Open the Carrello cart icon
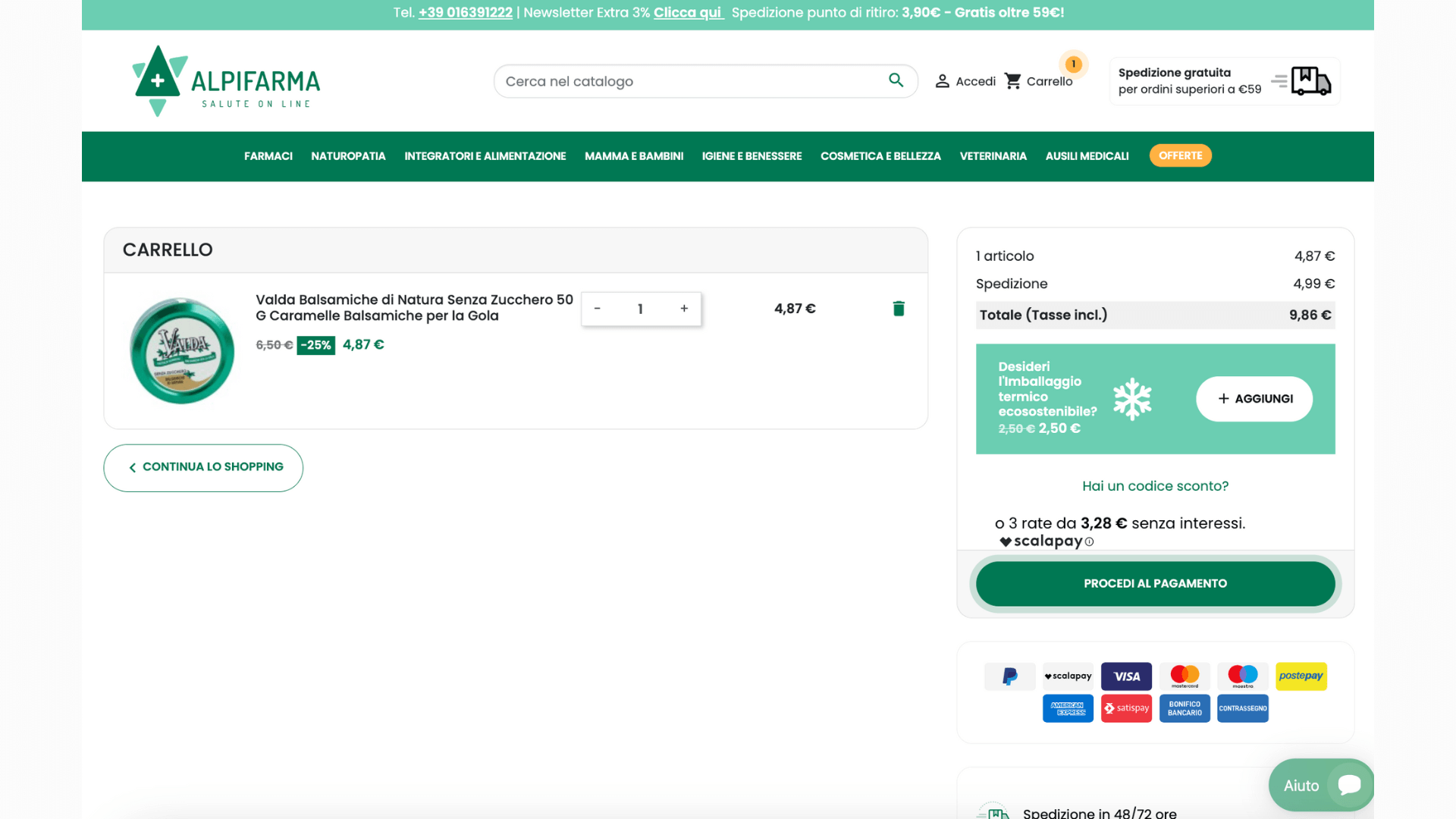 1012,81
